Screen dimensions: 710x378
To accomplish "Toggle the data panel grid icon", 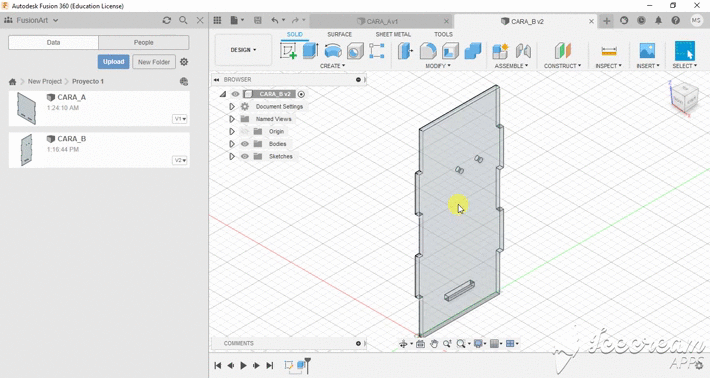I will (x=217, y=20).
